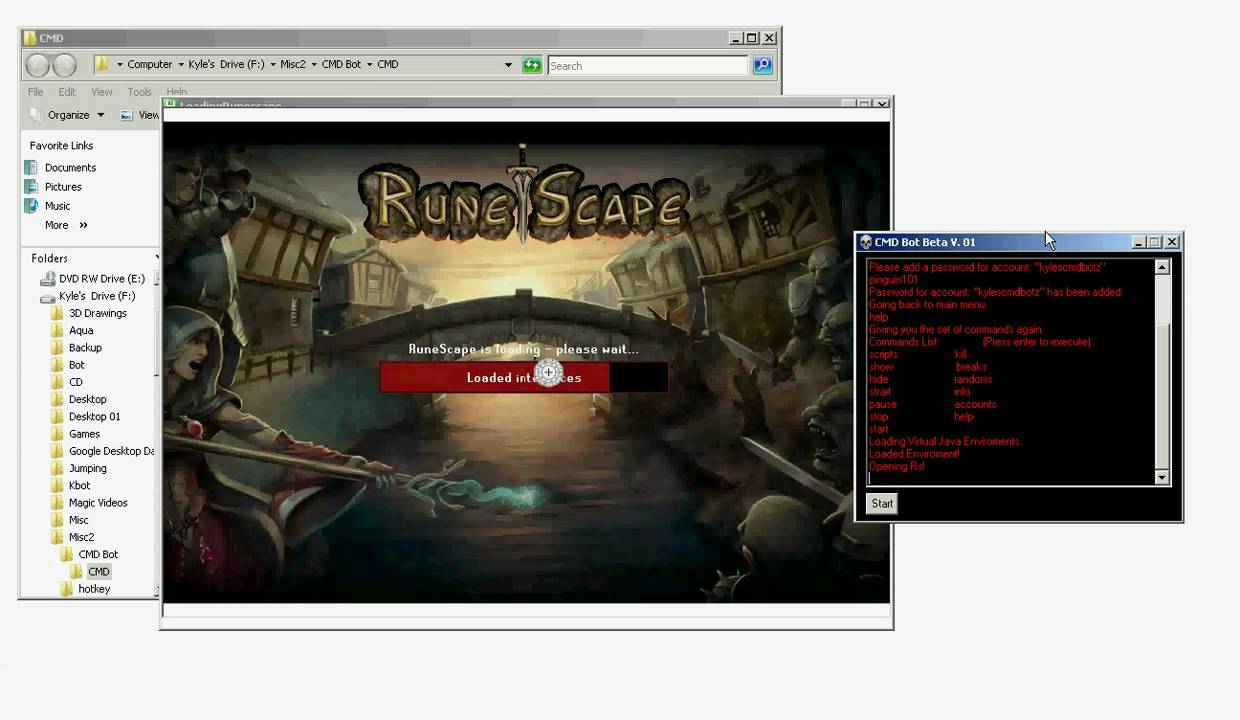The width and height of the screenshot is (1240, 720).
Task: Click 'Opening Rs!' console line
Action: click(897, 466)
